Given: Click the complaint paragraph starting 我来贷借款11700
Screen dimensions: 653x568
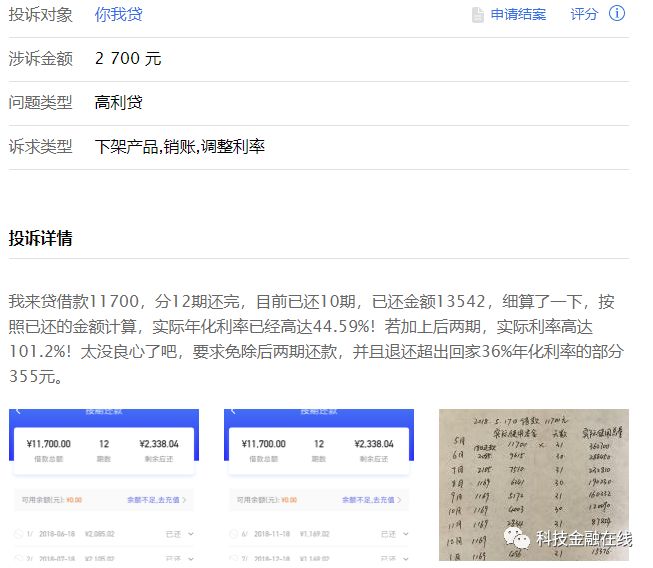Looking at the screenshot, I should (317, 339).
